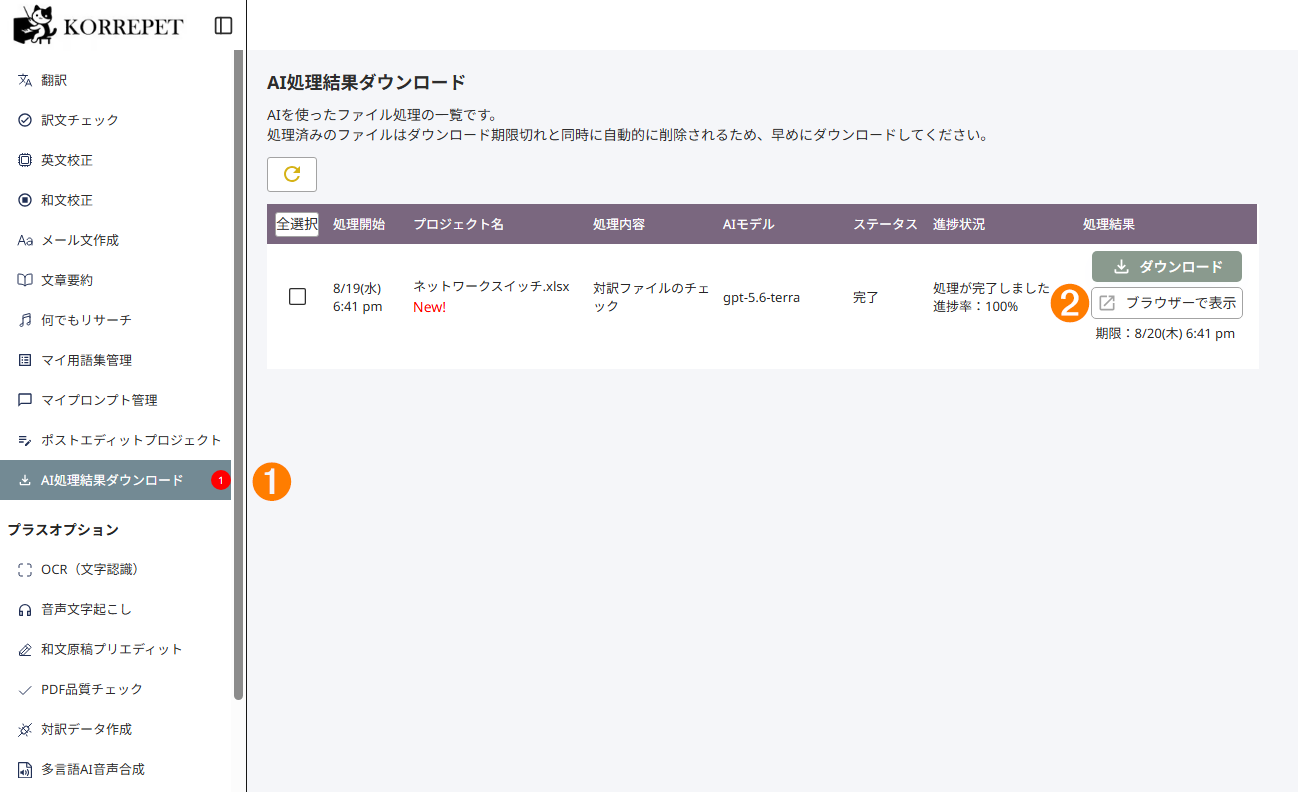Click the icon beside 英文校正
The image size is (1298, 792).
[25, 160]
